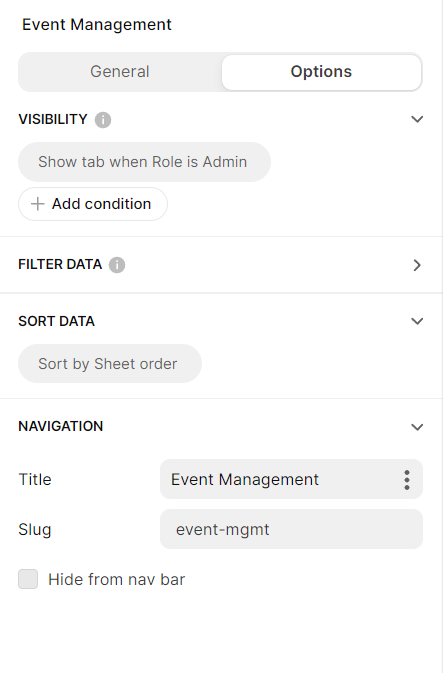Collapse the Navigation section chevron

[417, 427]
